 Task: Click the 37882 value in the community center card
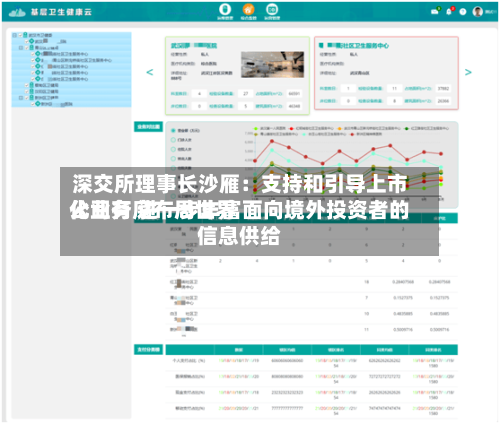[443, 88]
